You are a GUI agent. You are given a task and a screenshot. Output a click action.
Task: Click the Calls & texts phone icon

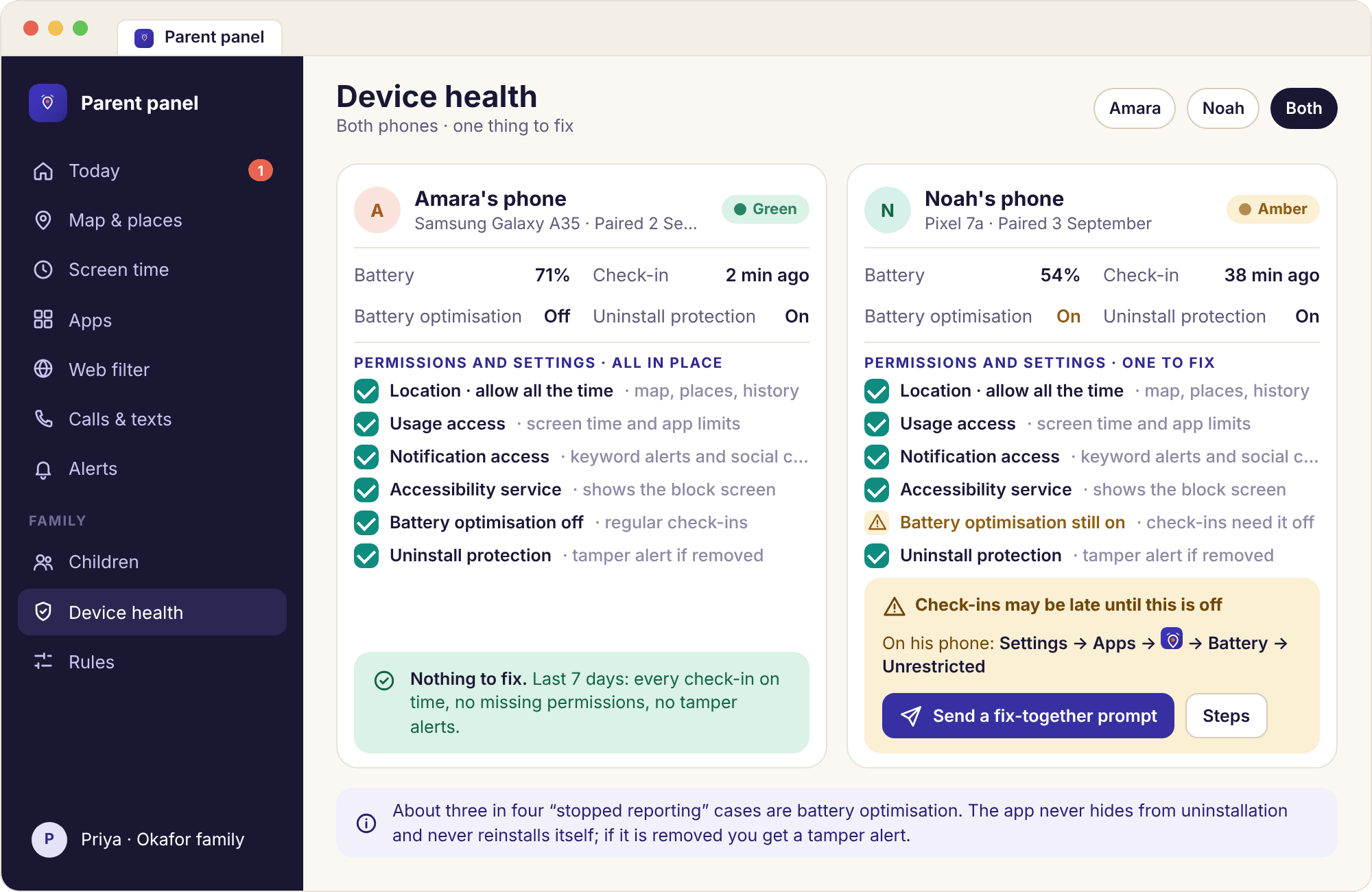[x=43, y=419]
